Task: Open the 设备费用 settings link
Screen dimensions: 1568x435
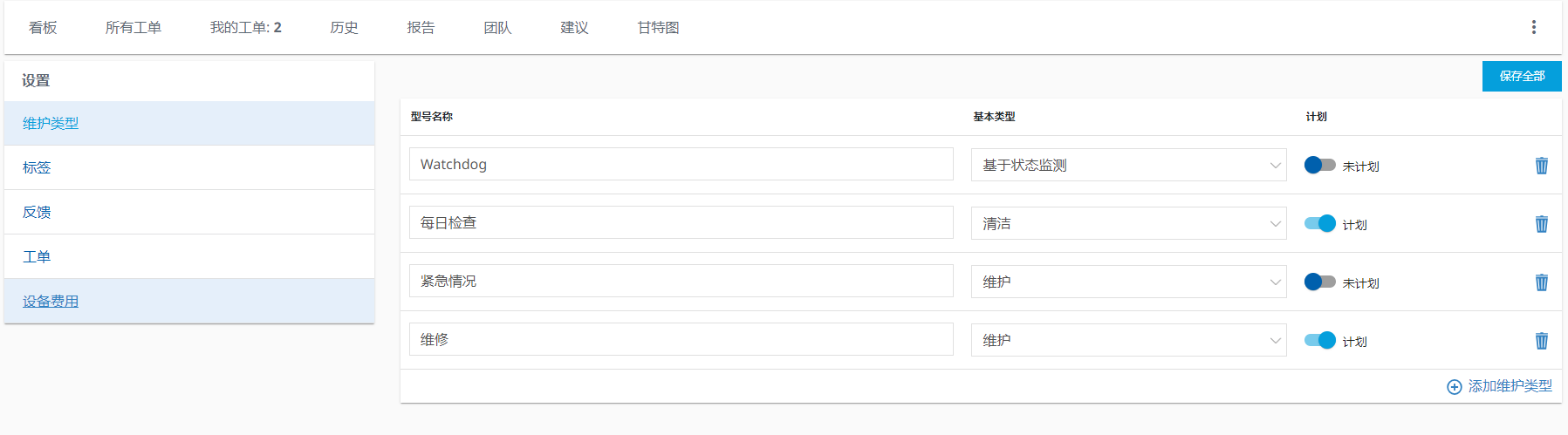Action: click(51, 302)
